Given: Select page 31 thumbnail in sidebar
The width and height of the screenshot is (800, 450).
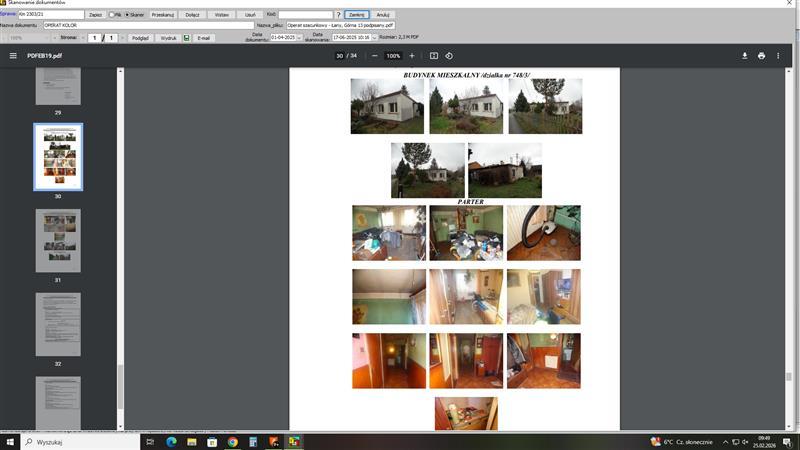Looking at the screenshot, I should [58, 241].
